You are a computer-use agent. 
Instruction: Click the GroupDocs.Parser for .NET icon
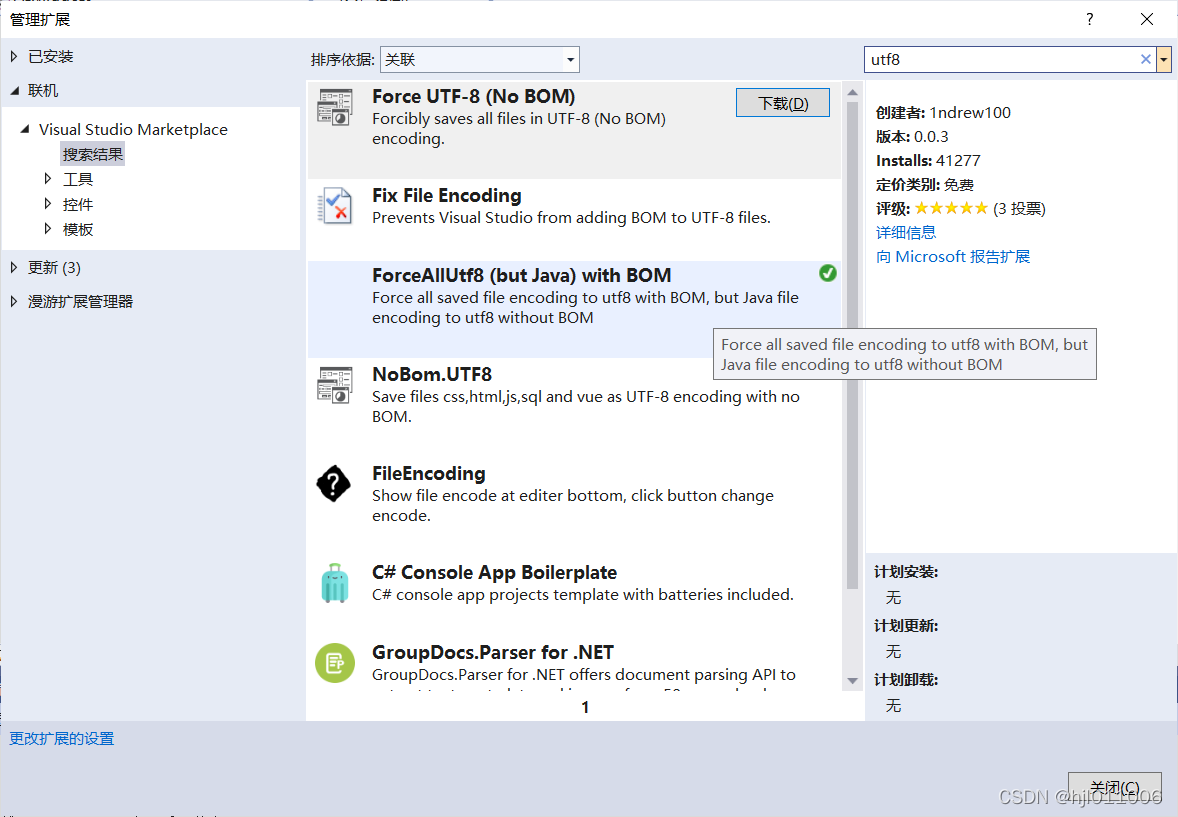click(334, 663)
